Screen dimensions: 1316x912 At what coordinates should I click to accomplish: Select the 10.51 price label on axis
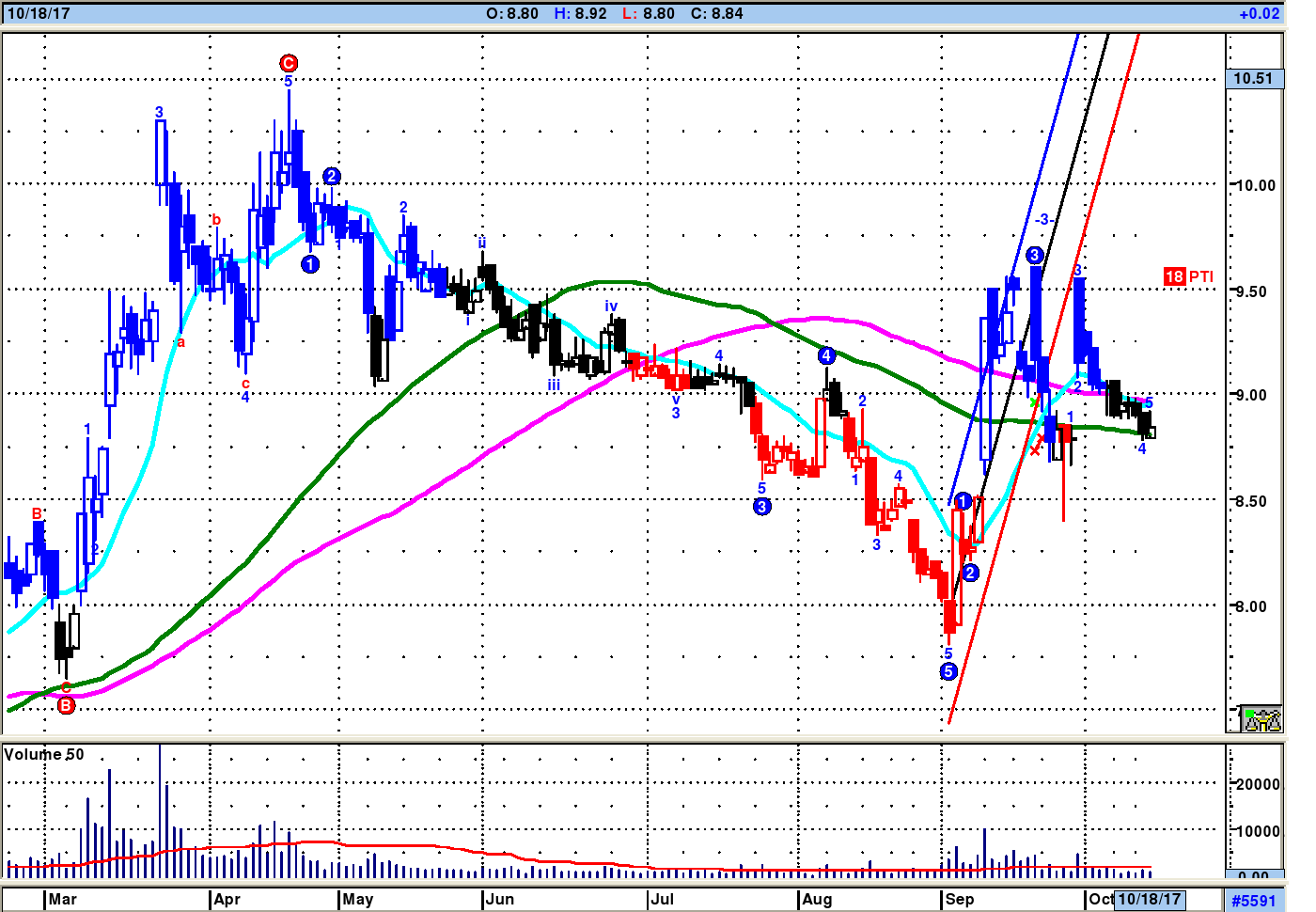1255,78
